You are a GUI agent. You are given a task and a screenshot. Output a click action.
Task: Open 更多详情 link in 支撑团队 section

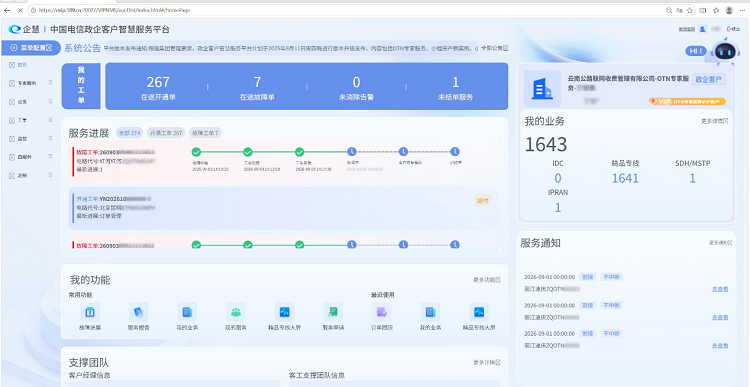pyautogui.click(x=487, y=362)
